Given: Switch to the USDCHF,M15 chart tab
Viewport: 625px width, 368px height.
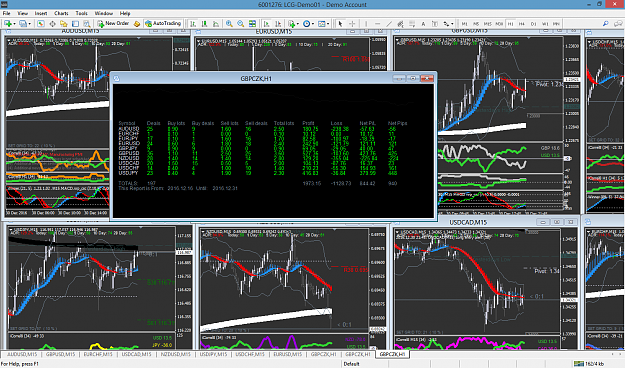Looking at the screenshot, I should coord(250,354).
